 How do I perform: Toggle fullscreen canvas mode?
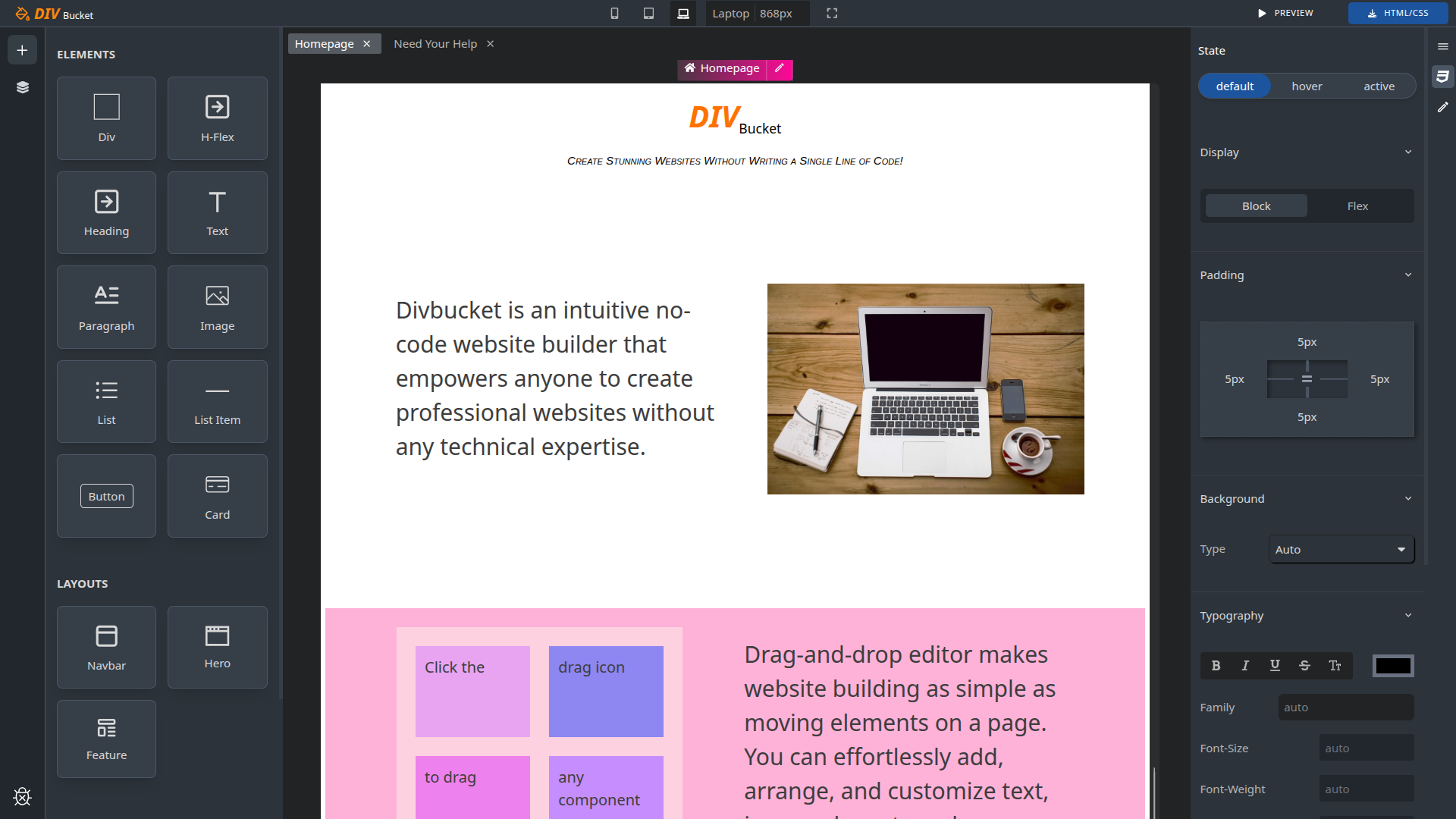click(x=832, y=14)
